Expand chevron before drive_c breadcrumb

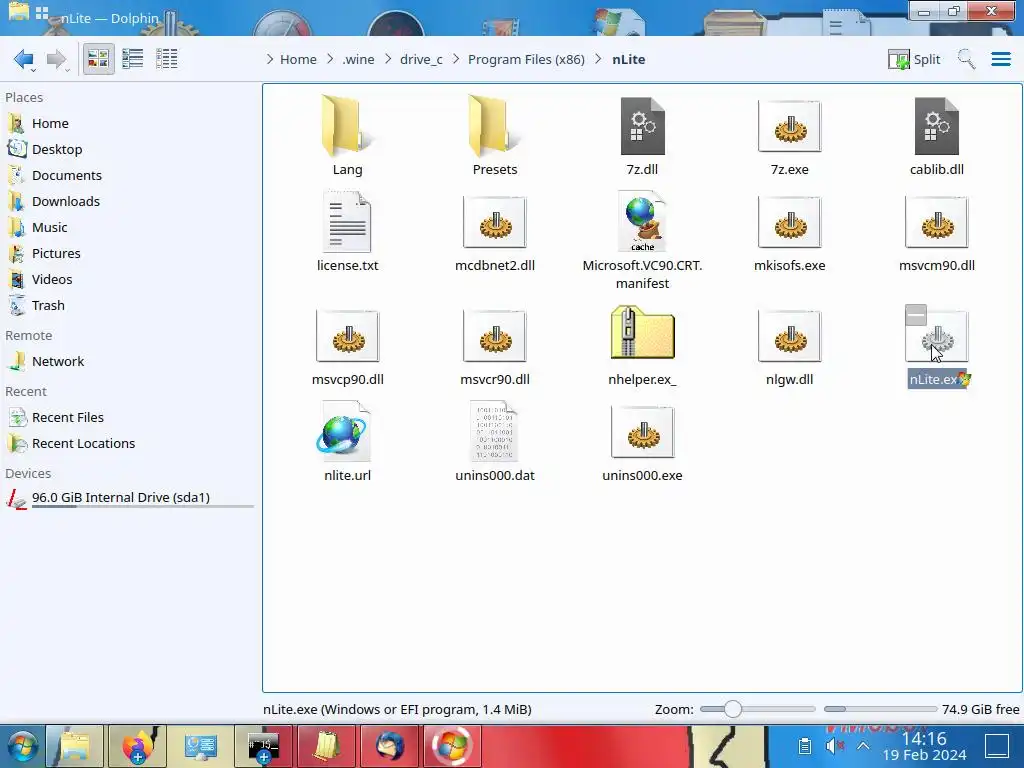[x=388, y=59]
